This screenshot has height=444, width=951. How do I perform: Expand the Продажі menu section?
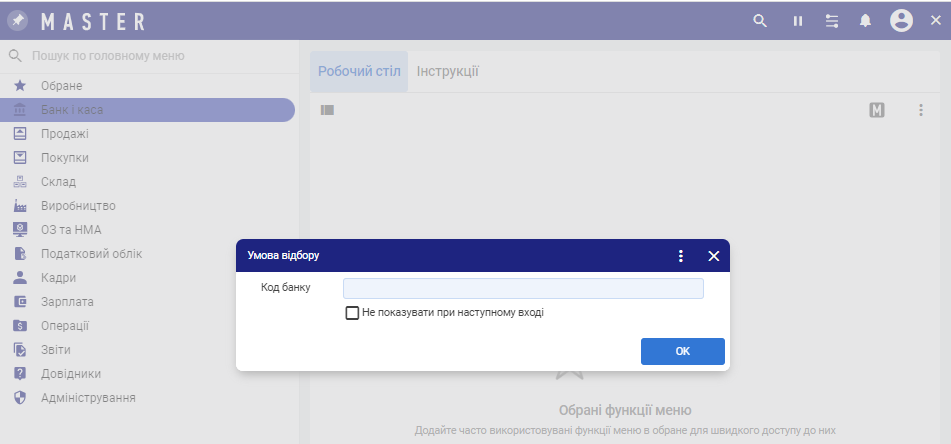coord(64,134)
